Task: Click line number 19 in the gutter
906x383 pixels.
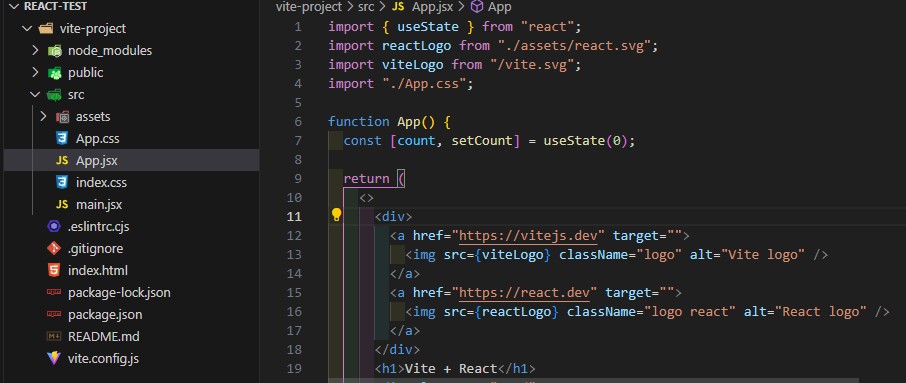Action: [x=294, y=368]
